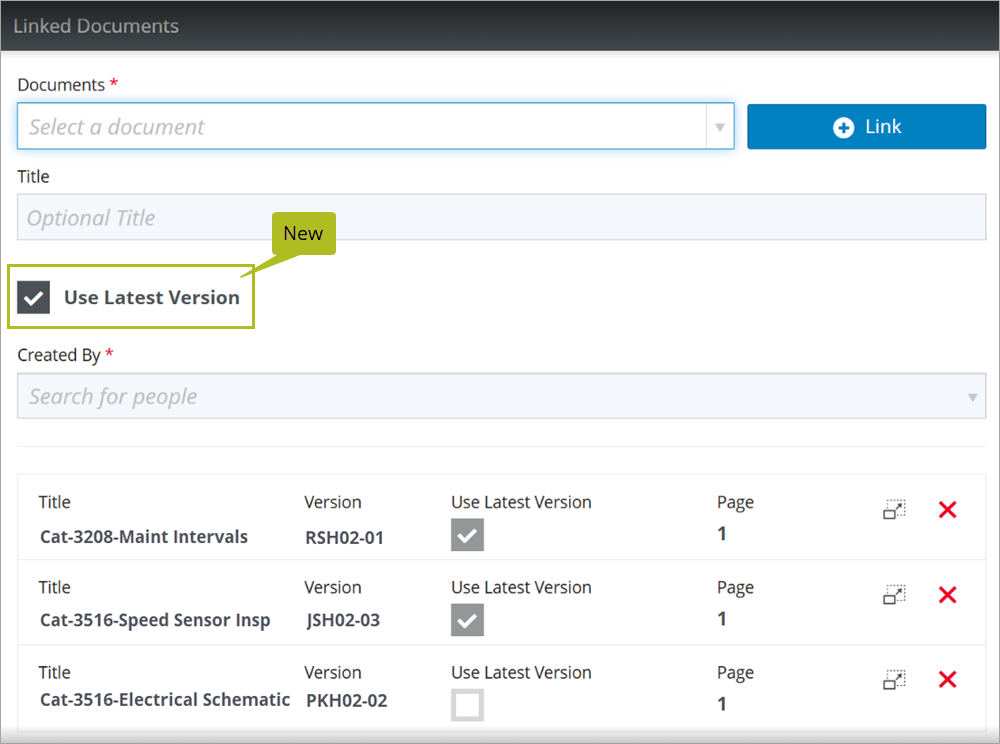Click the Linked Documents panel header
Image resolution: width=1000 pixels, height=744 pixels.
(x=500, y=26)
